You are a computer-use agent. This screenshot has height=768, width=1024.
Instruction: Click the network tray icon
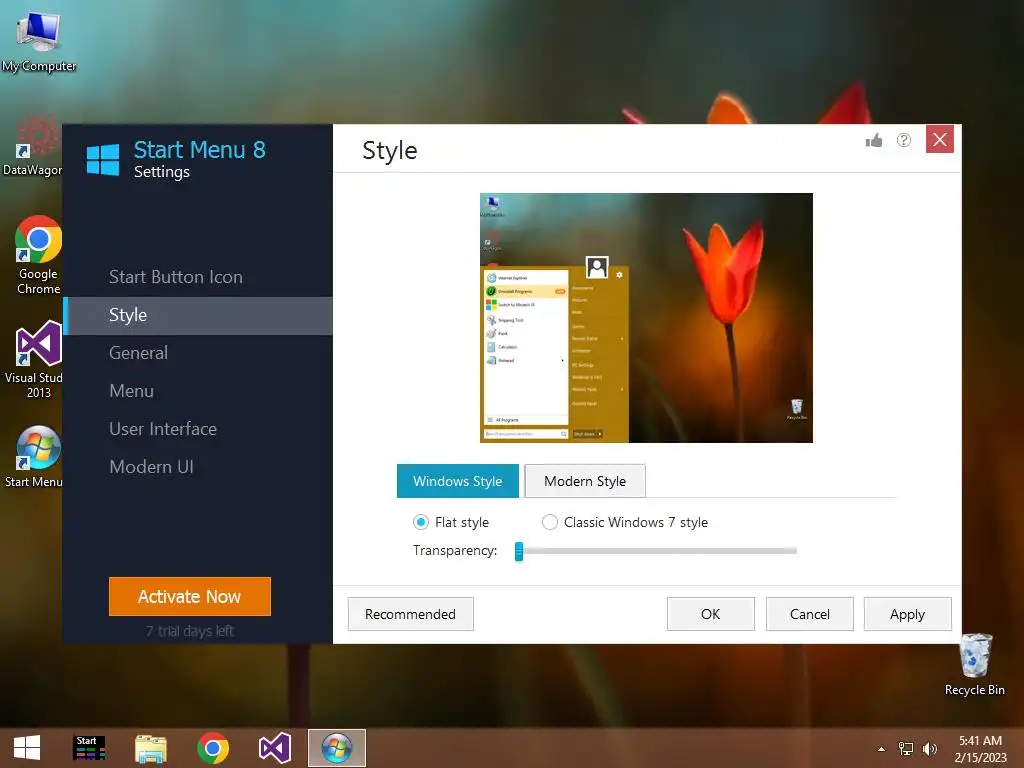coord(906,748)
